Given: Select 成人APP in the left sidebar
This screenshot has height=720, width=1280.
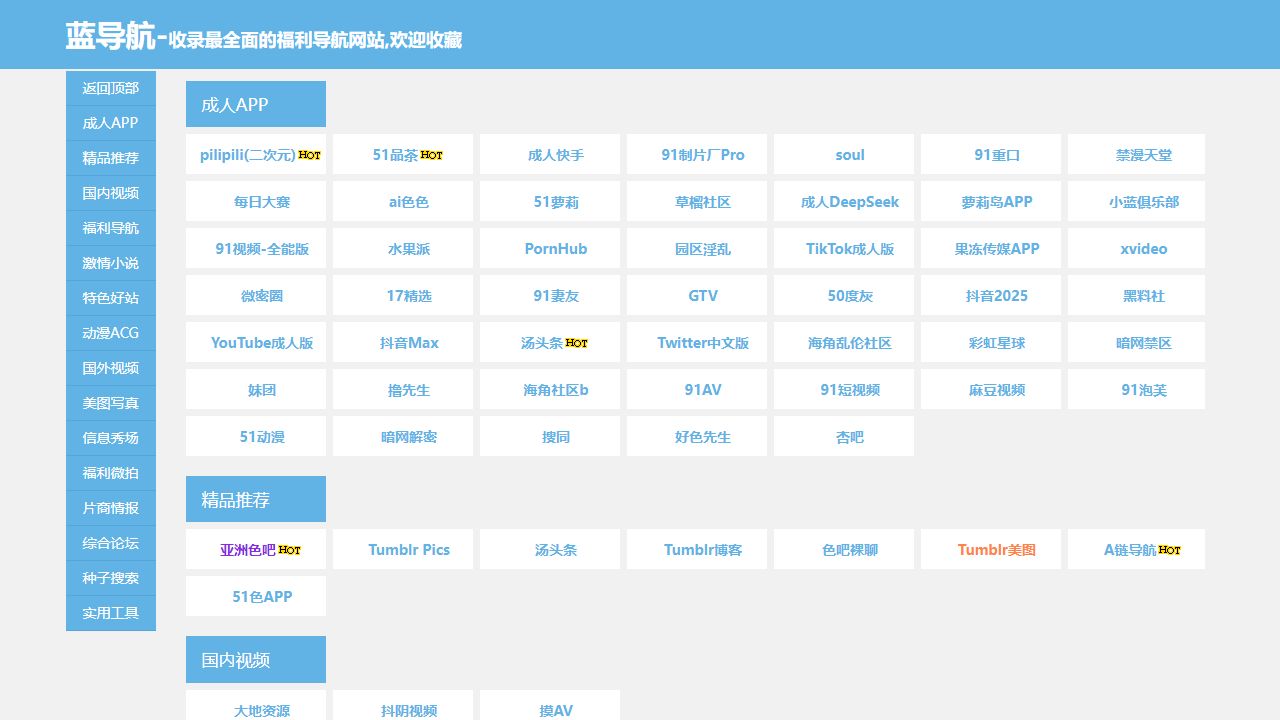Looking at the screenshot, I should [111, 123].
